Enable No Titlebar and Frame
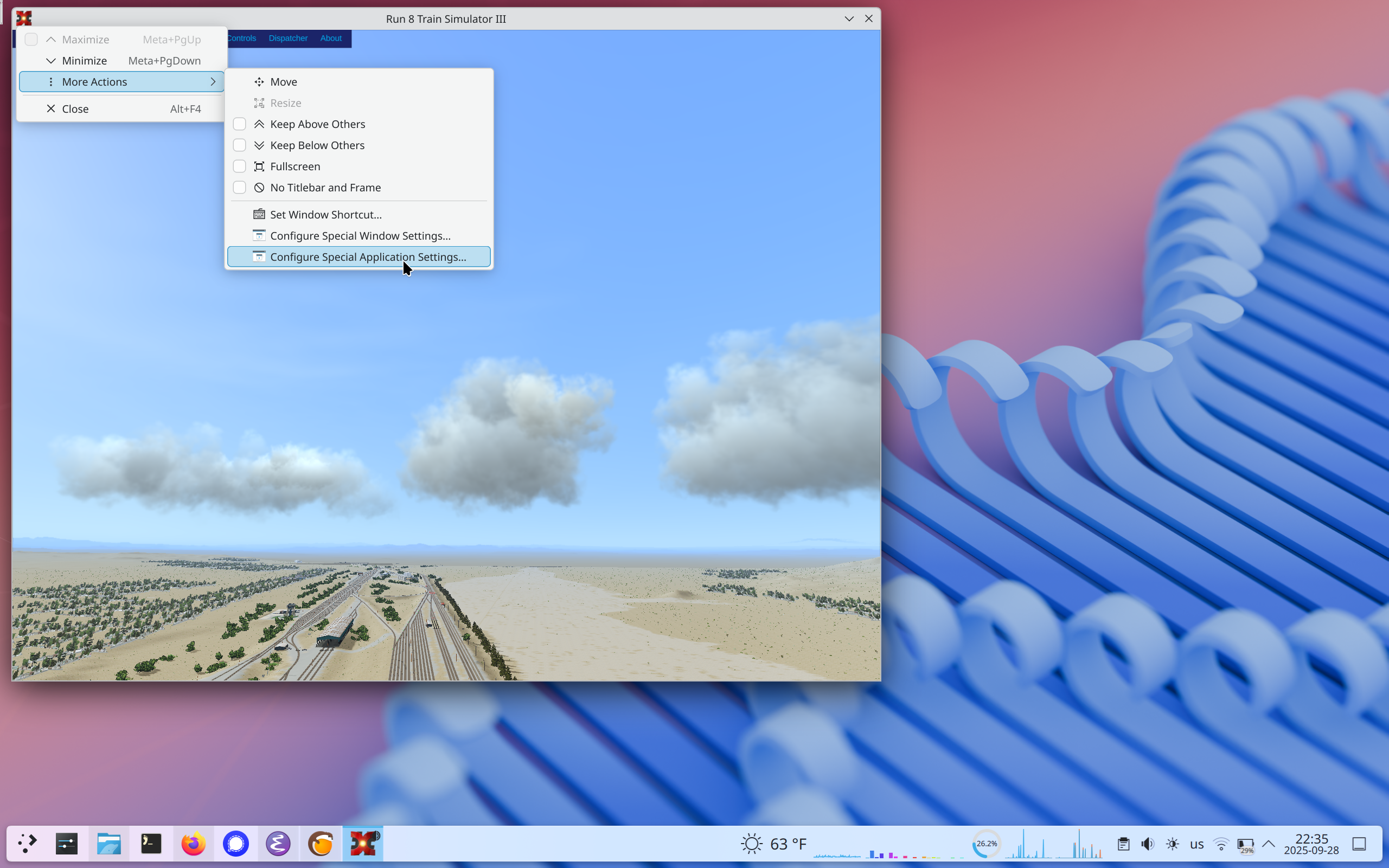 coord(239,187)
